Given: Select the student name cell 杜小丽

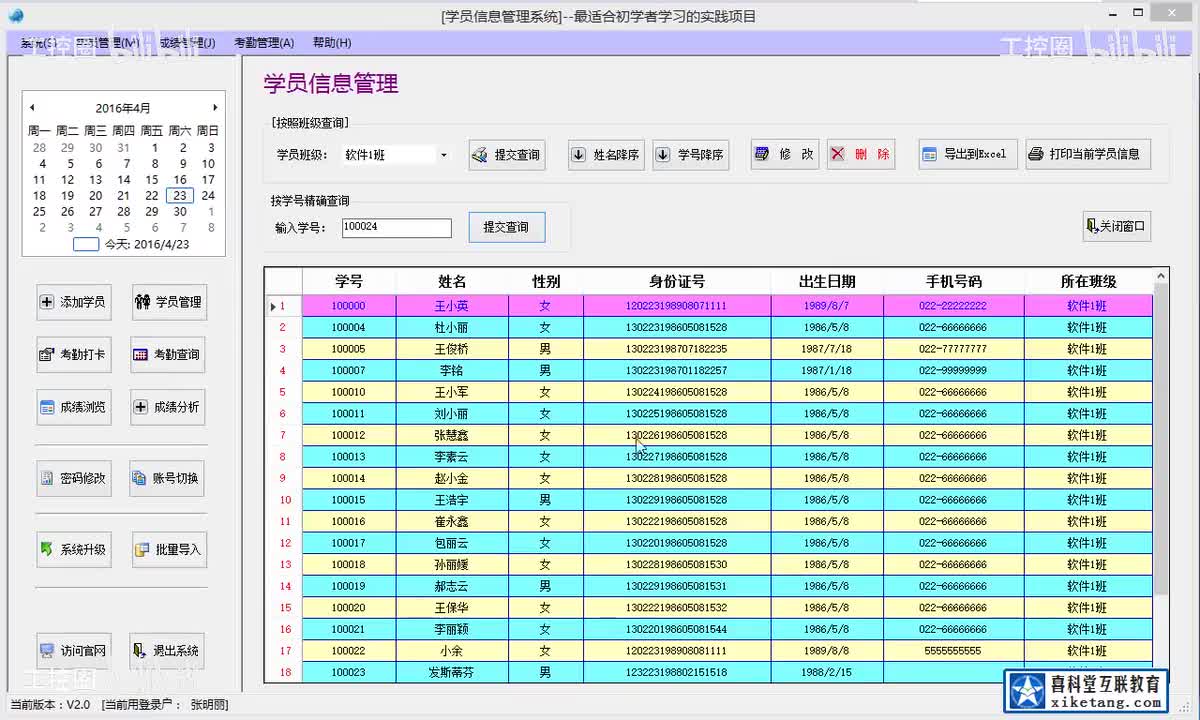Looking at the screenshot, I should click(x=452, y=328).
